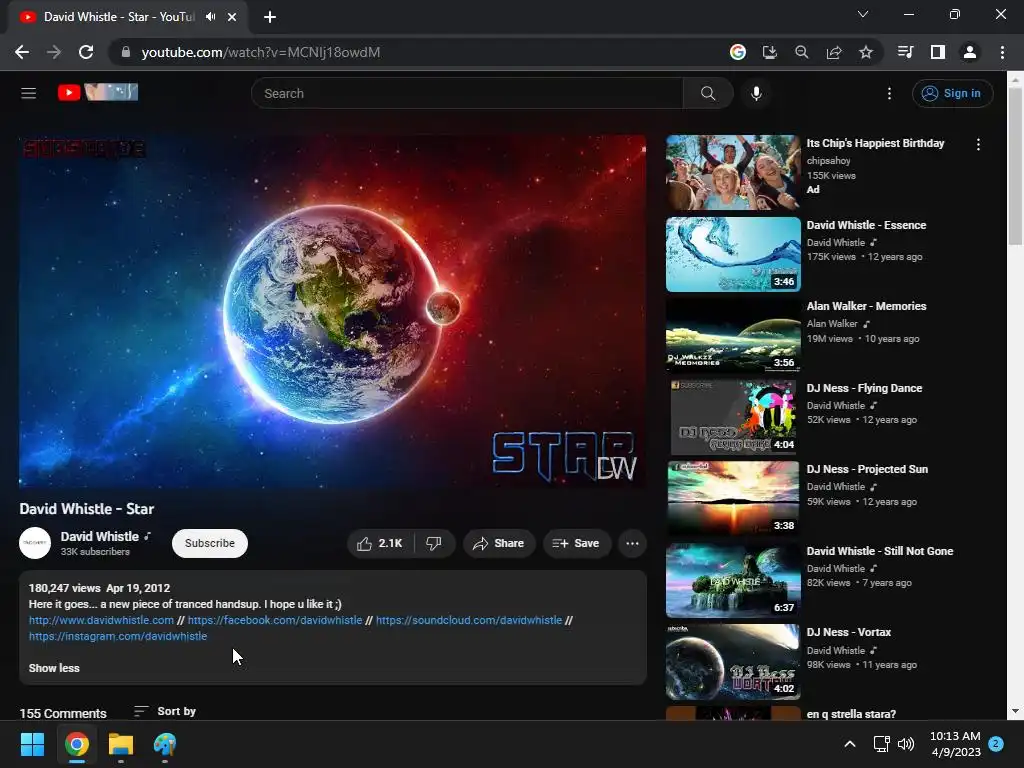Click the browser address bar URL
Image resolution: width=1024 pixels, height=768 pixels.
click(x=261, y=52)
